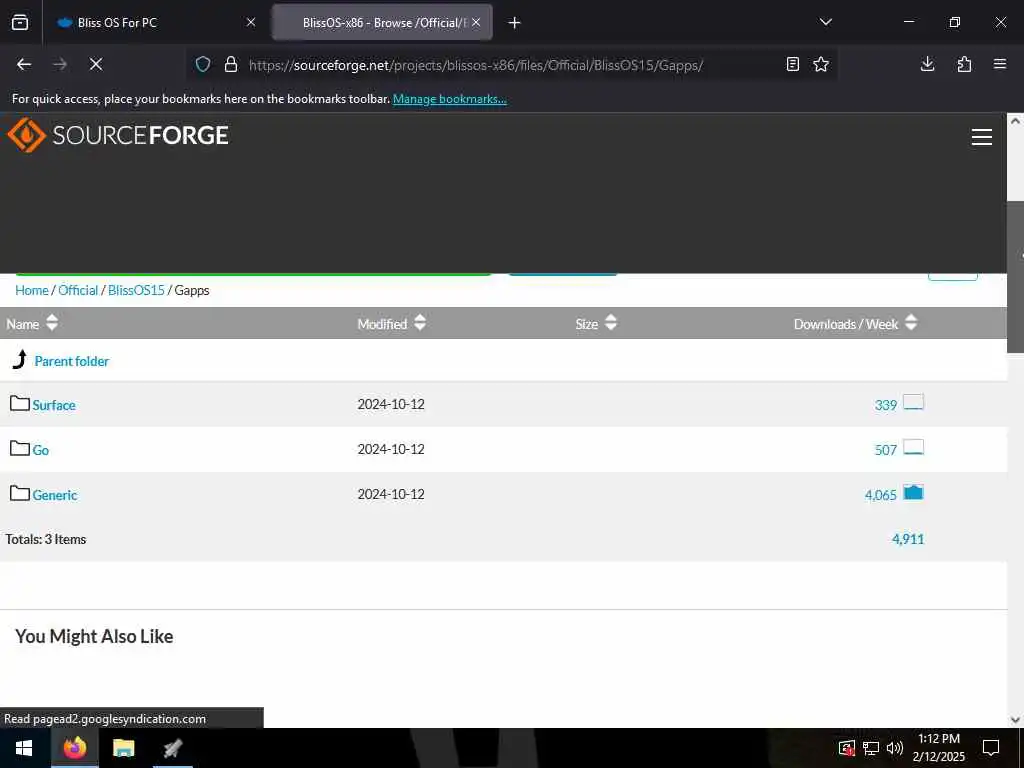
Task: Click the Totals: 3 Items text
Action: 46,539
